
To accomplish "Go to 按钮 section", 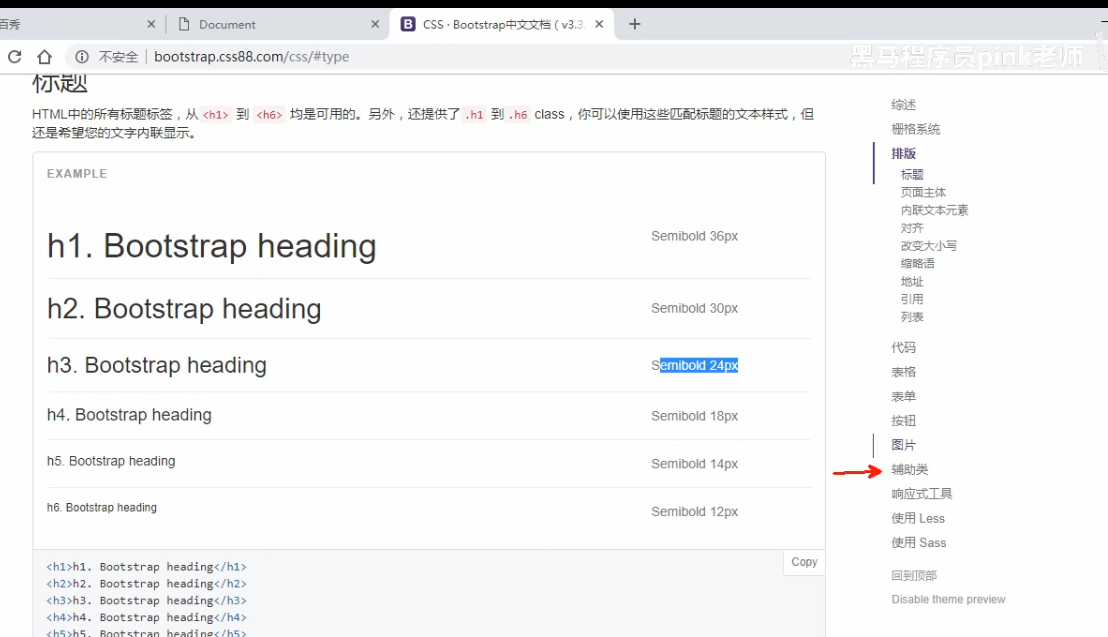I will click(x=904, y=421).
